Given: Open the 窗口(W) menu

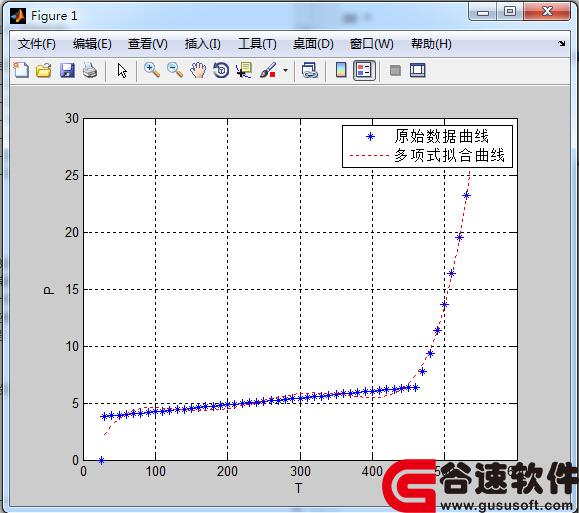Looking at the screenshot, I should [x=371, y=44].
